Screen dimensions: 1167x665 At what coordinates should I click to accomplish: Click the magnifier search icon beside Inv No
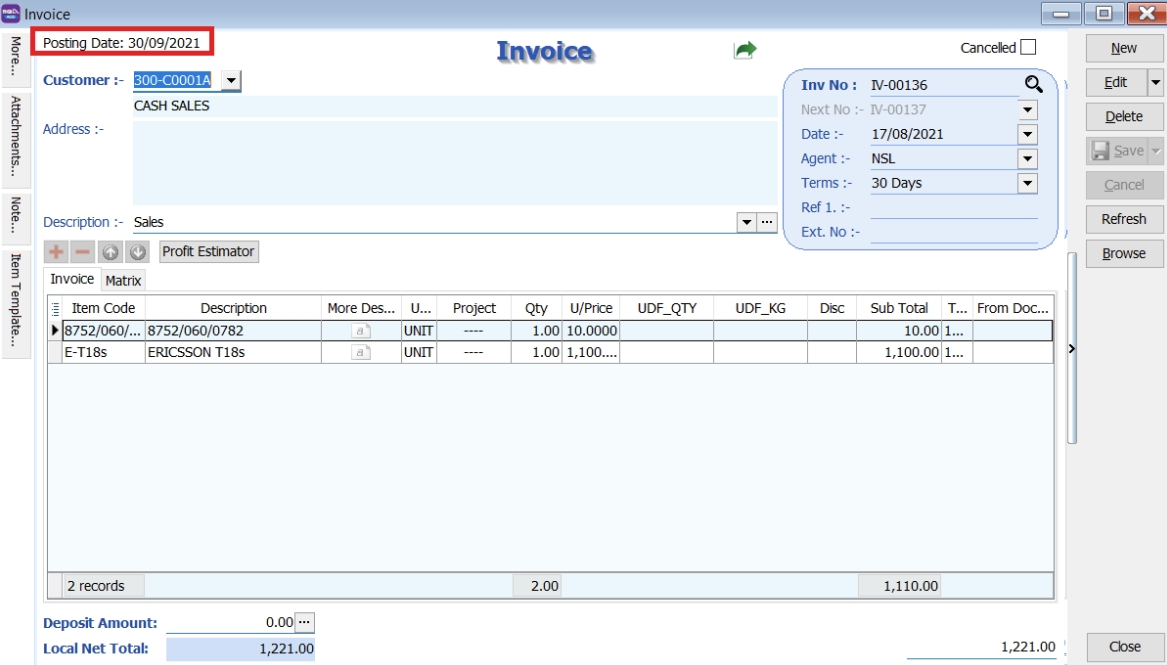pos(1033,85)
